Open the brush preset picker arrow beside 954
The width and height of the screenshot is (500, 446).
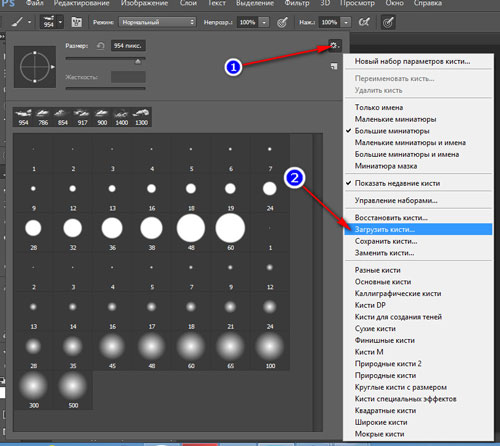(60, 22)
